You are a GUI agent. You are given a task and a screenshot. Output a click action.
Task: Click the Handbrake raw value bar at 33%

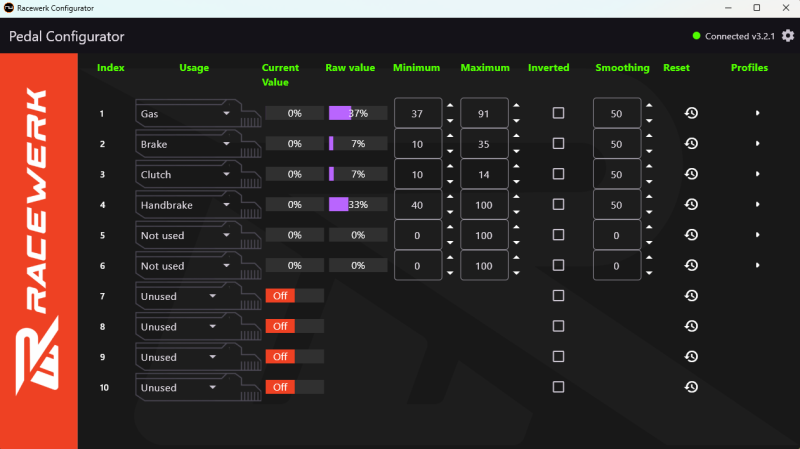(358, 205)
